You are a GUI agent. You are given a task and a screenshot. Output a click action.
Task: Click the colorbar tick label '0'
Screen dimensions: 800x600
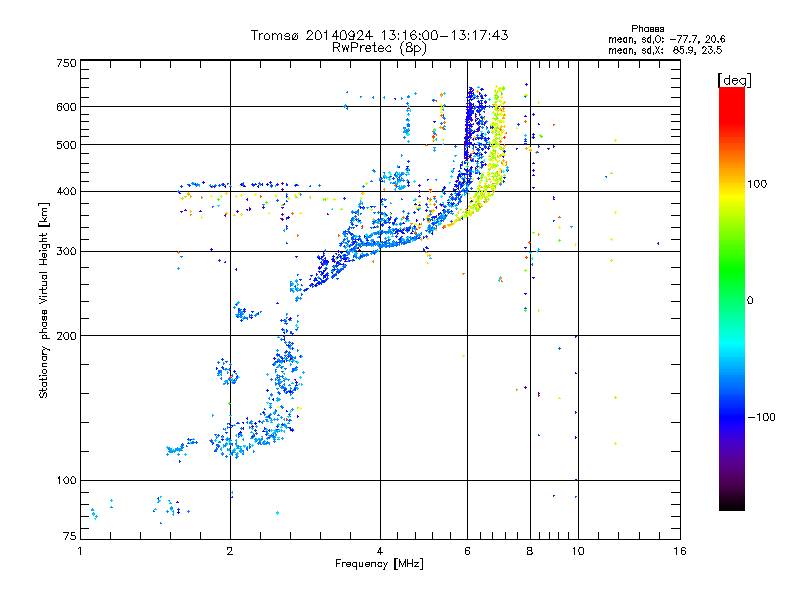pos(750,301)
